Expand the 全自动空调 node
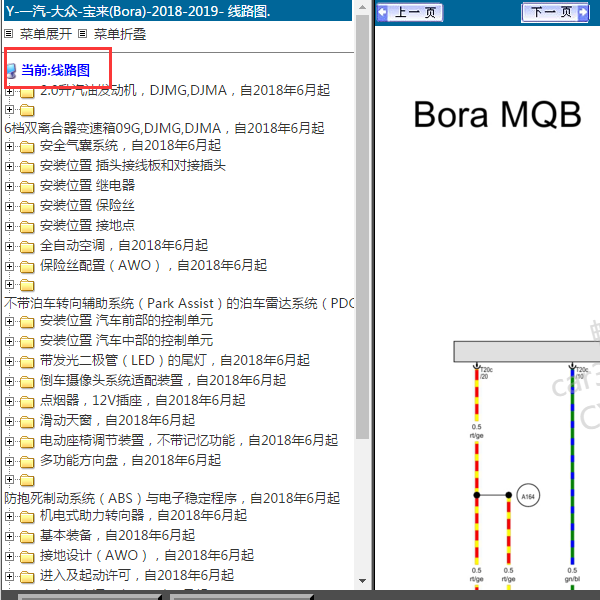The height and width of the screenshot is (600, 600). pos(9,246)
